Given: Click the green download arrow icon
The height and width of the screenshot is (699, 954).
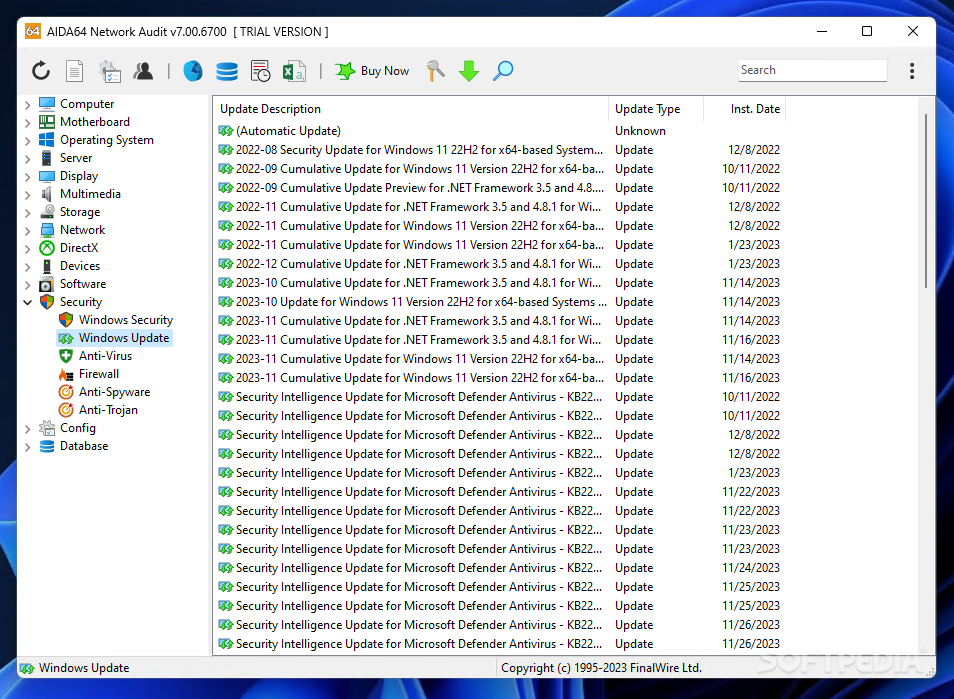Looking at the screenshot, I should [469, 71].
